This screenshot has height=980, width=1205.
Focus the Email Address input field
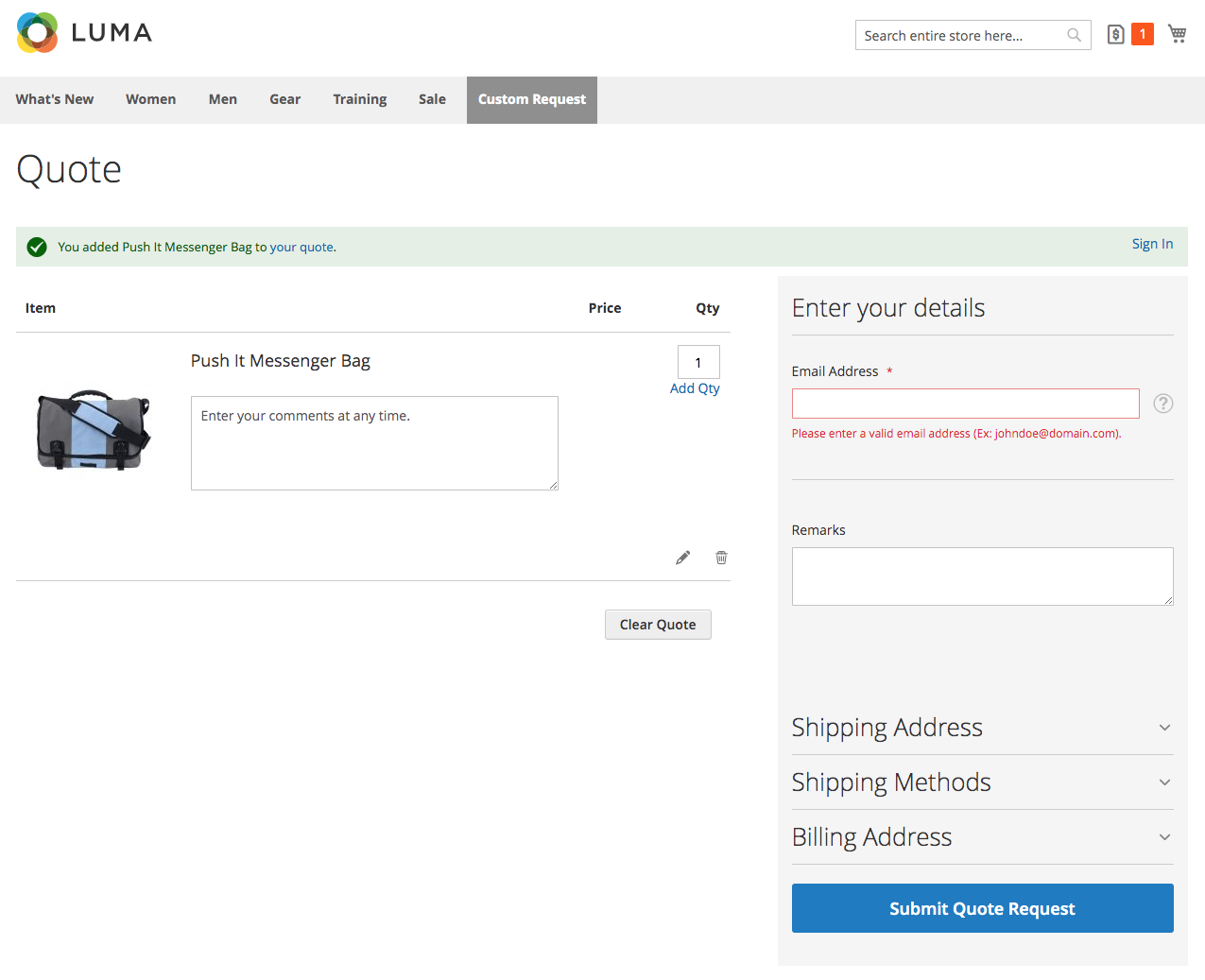tap(965, 404)
